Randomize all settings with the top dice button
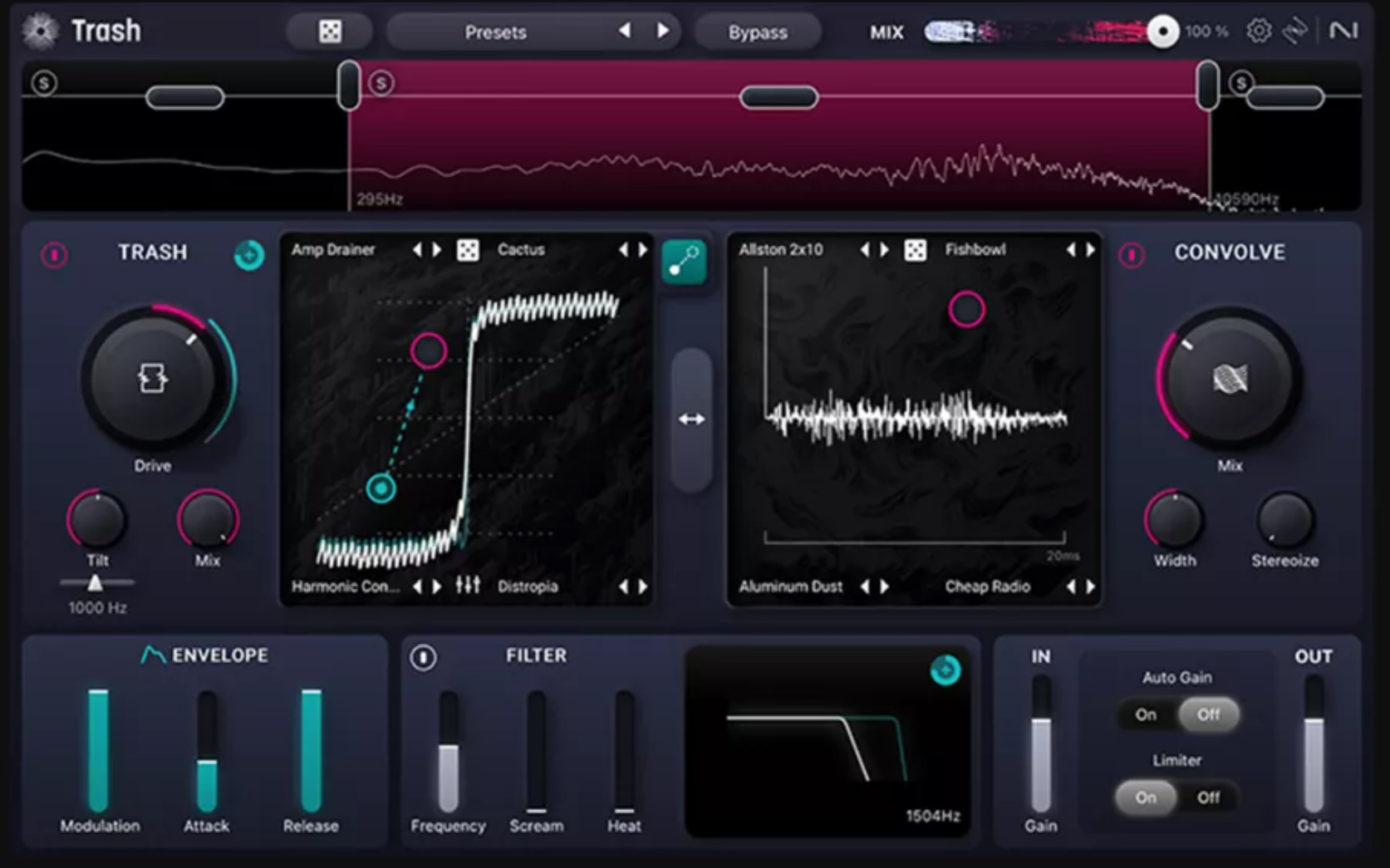The height and width of the screenshot is (868, 1390). [x=330, y=32]
